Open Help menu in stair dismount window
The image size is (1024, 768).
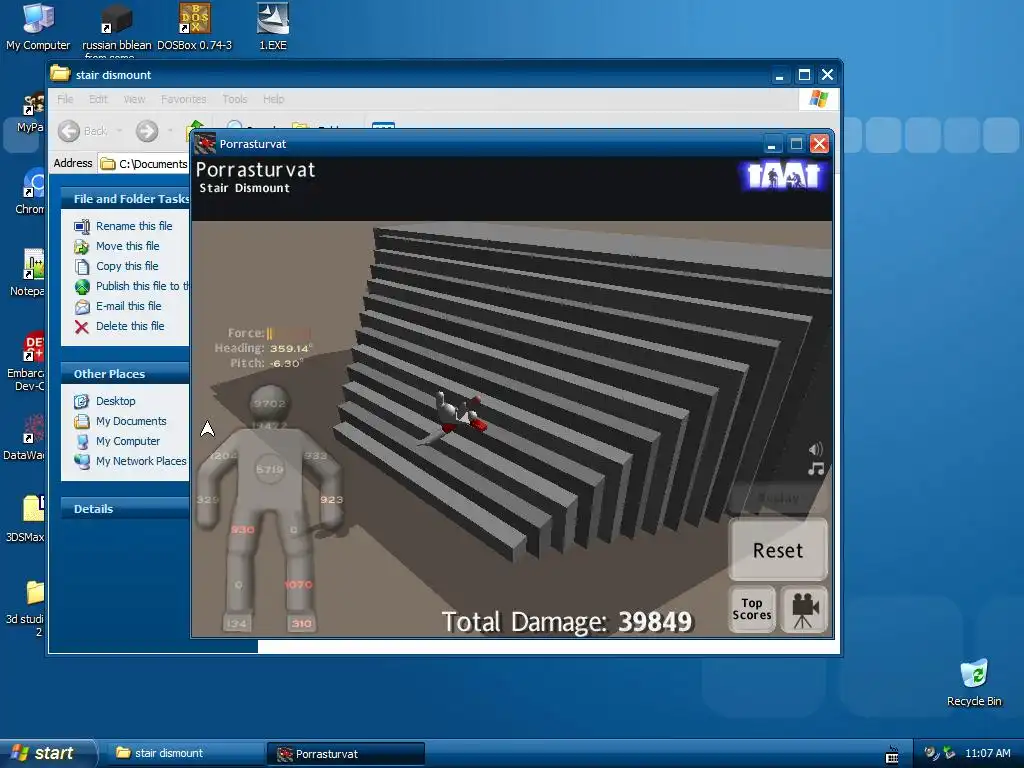click(x=274, y=99)
